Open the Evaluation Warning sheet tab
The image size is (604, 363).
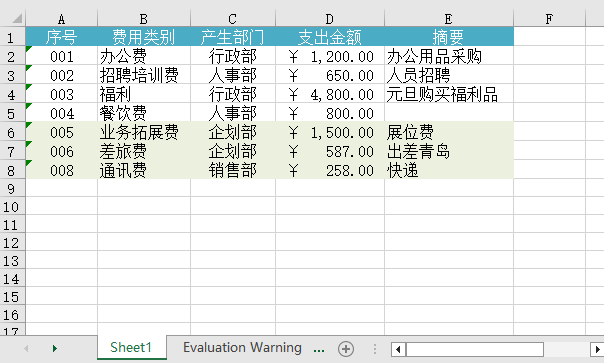click(x=242, y=348)
